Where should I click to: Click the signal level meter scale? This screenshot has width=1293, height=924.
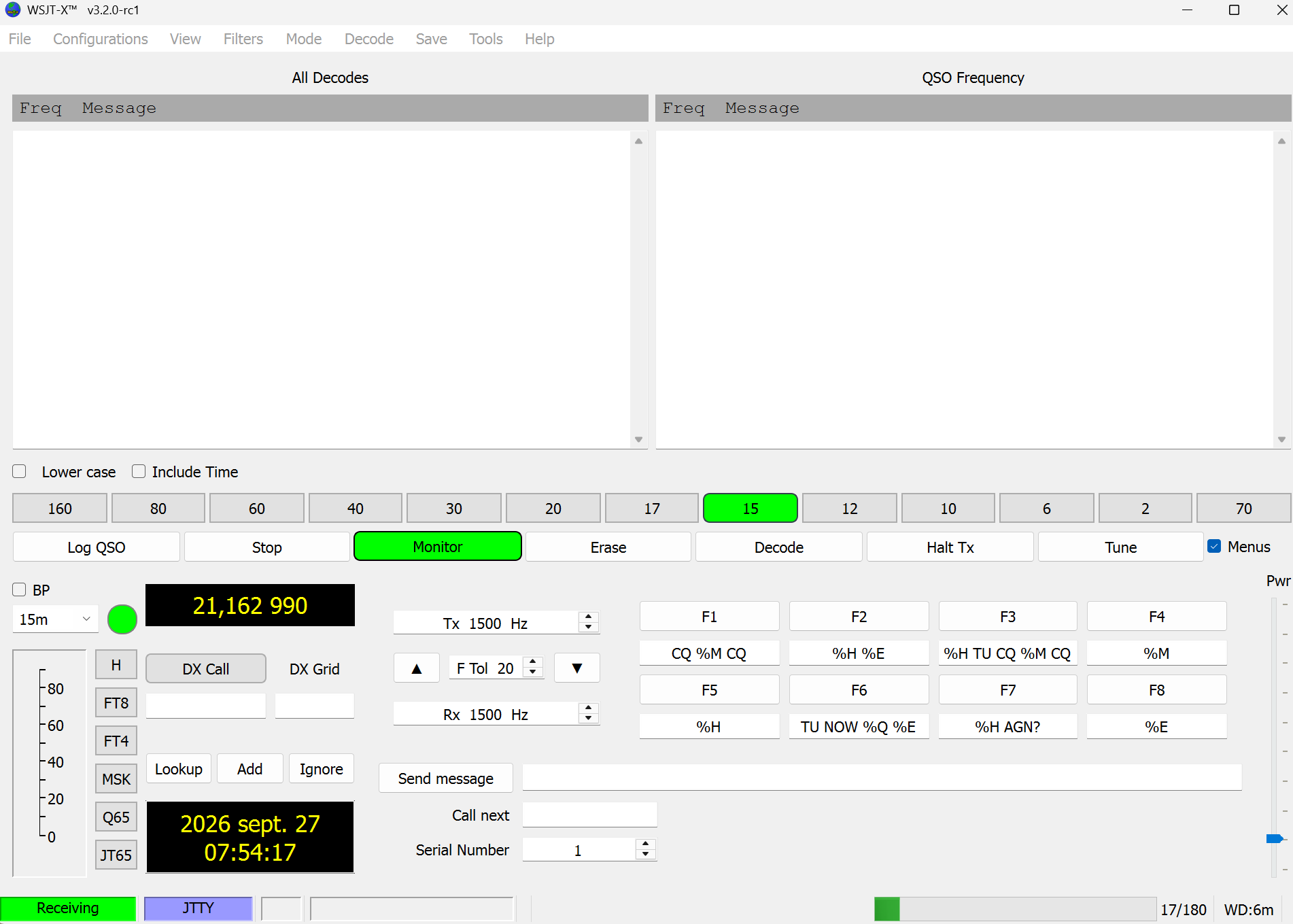tap(50, 763)
